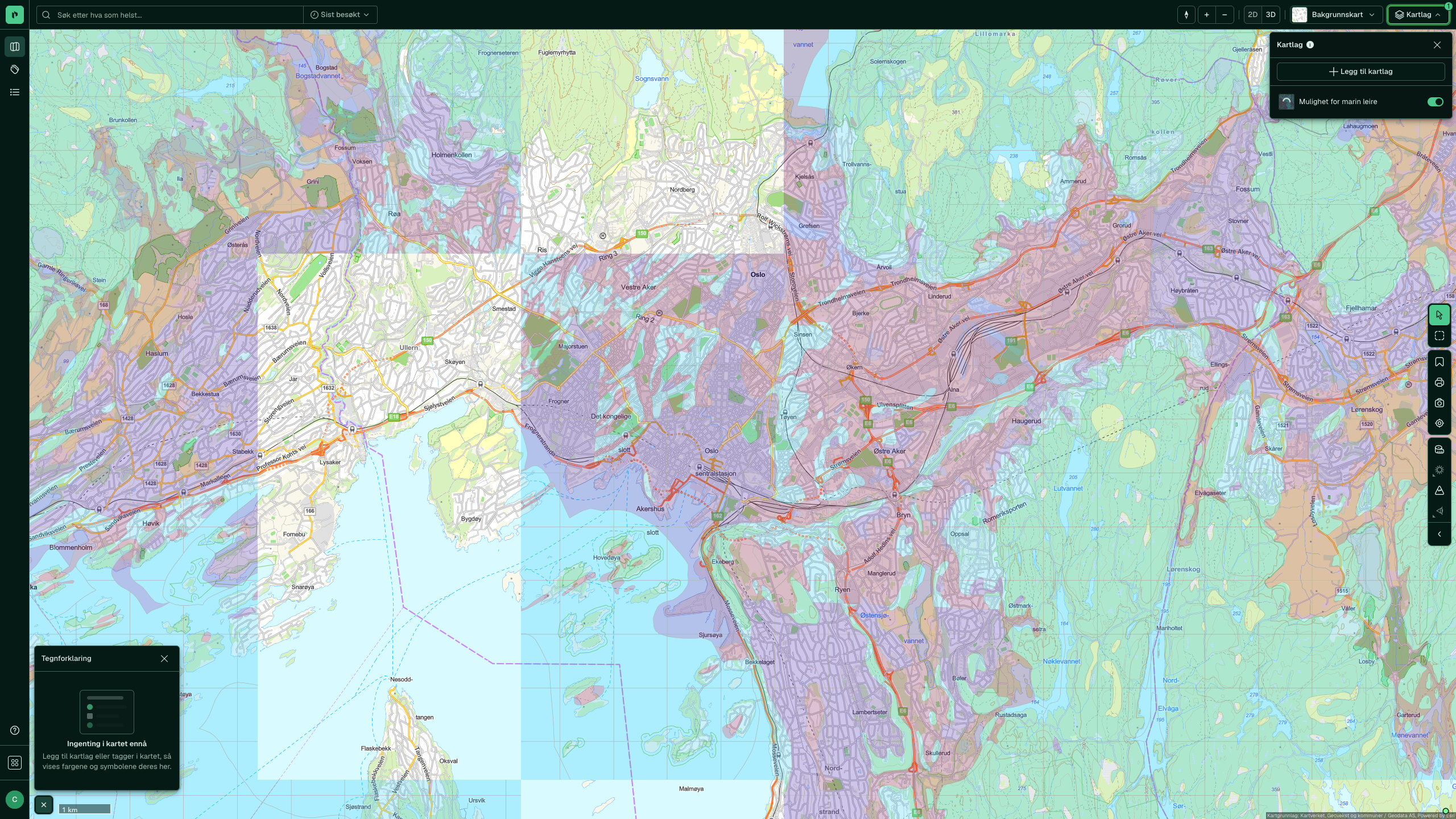Open the terrain mountain tool

[x=1439, y=491]
